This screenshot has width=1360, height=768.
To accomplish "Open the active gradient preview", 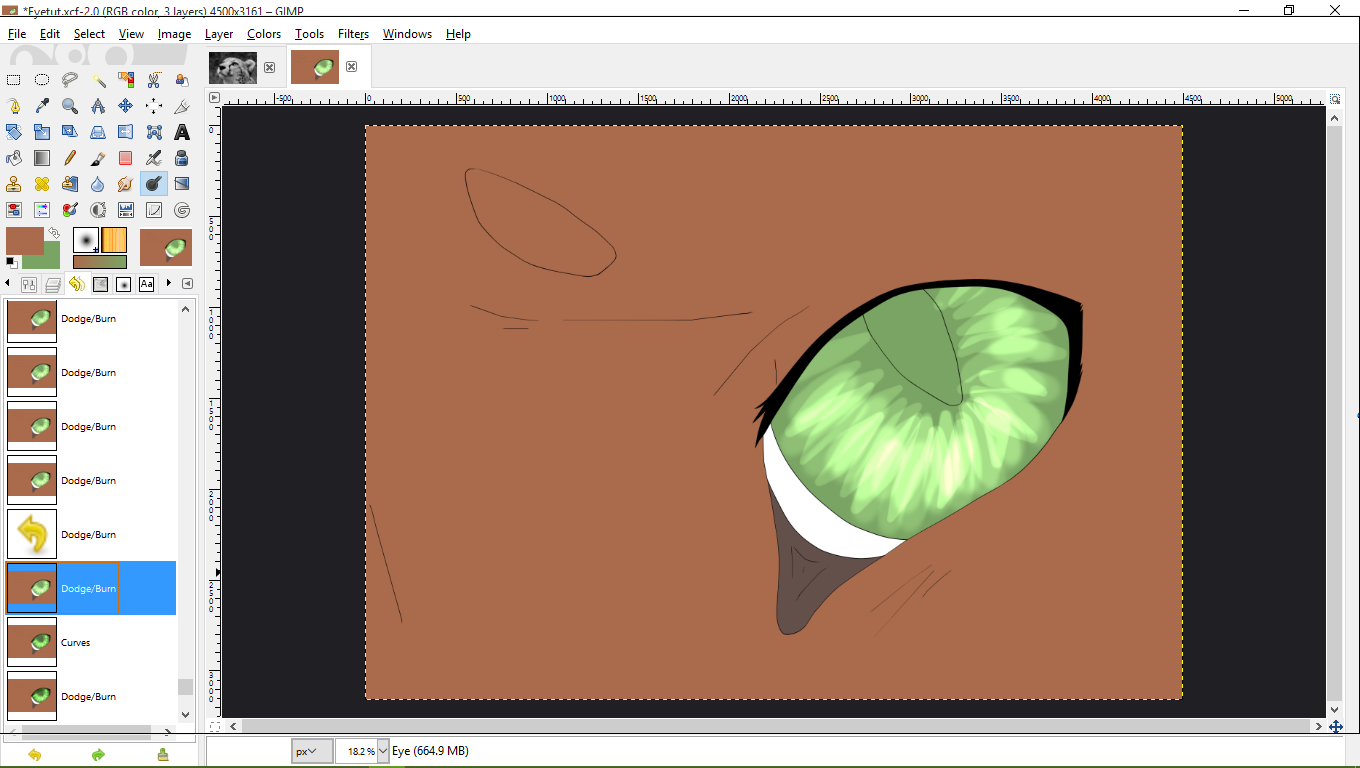I will click(x=100, y=262).
